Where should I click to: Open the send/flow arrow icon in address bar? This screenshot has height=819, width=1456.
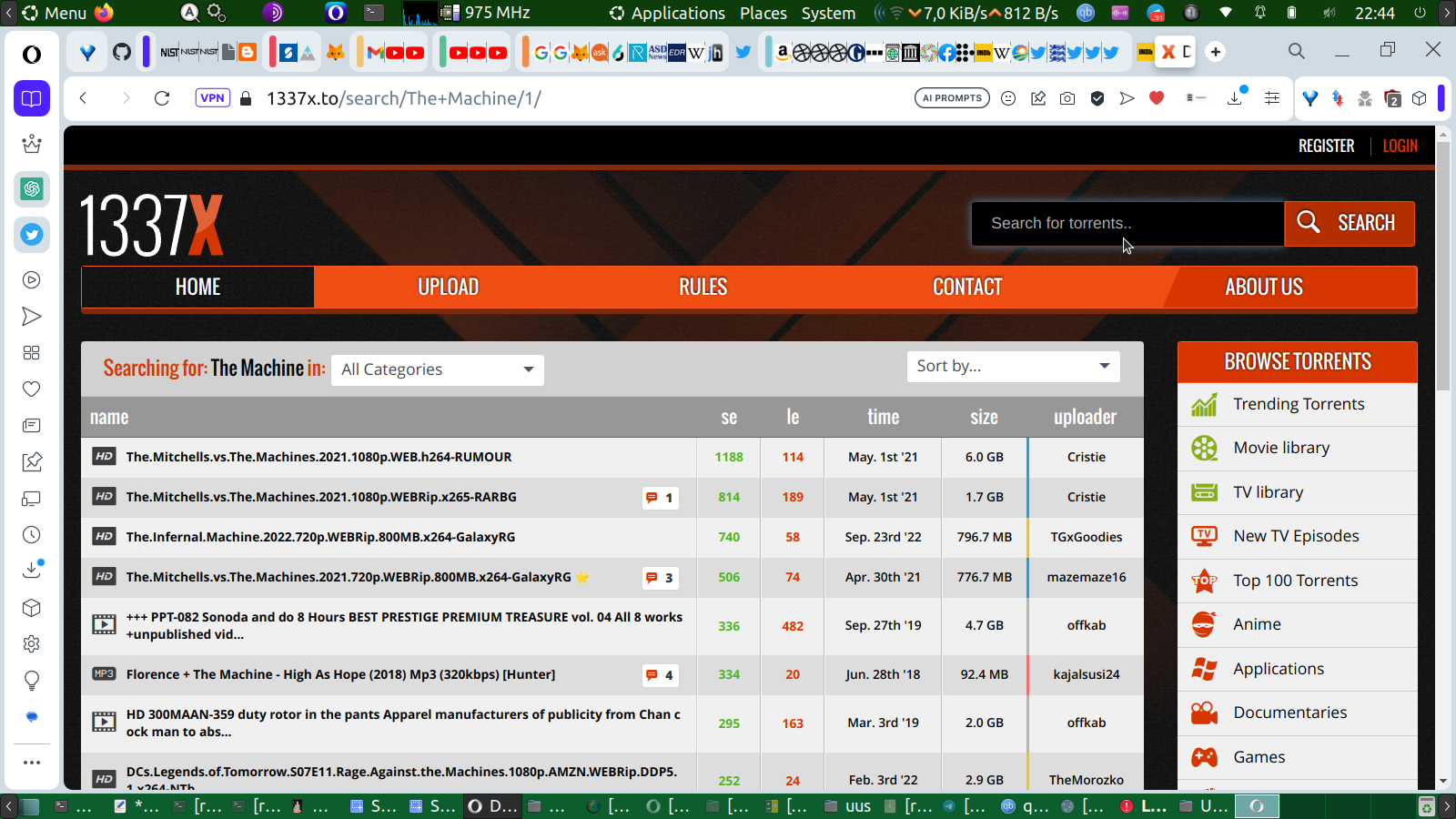click(1127, 98)
